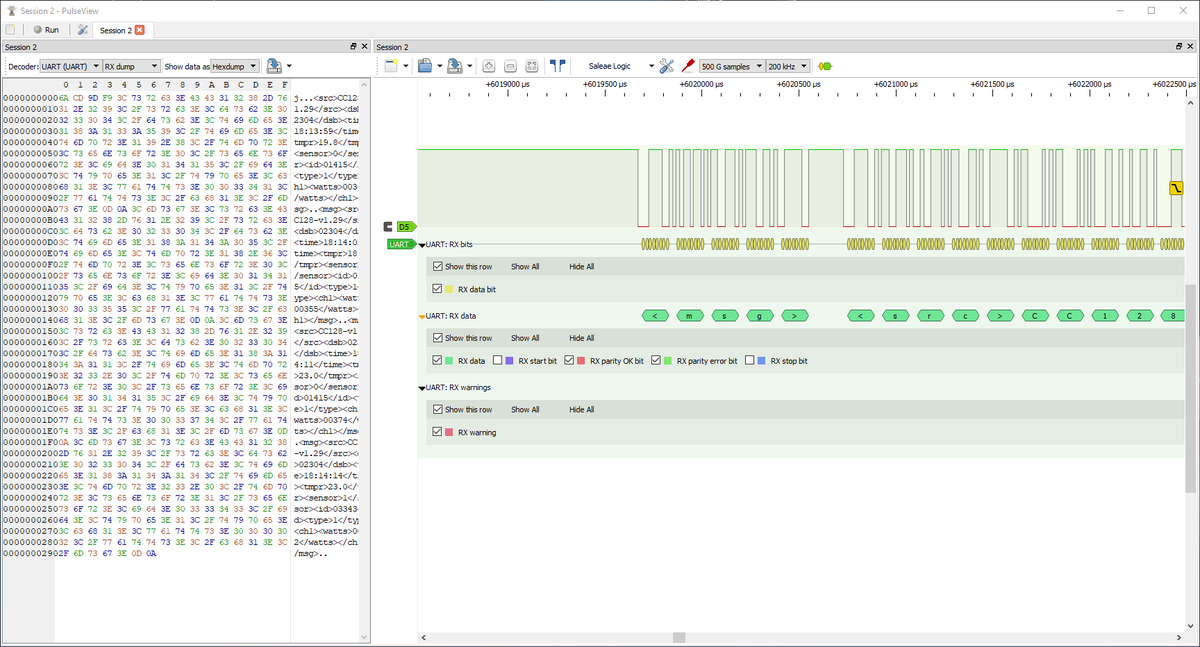This screenshot has height=647, width=1200.
Task: Click the purple RX start bit color swatch
Action: click(509, 360)
